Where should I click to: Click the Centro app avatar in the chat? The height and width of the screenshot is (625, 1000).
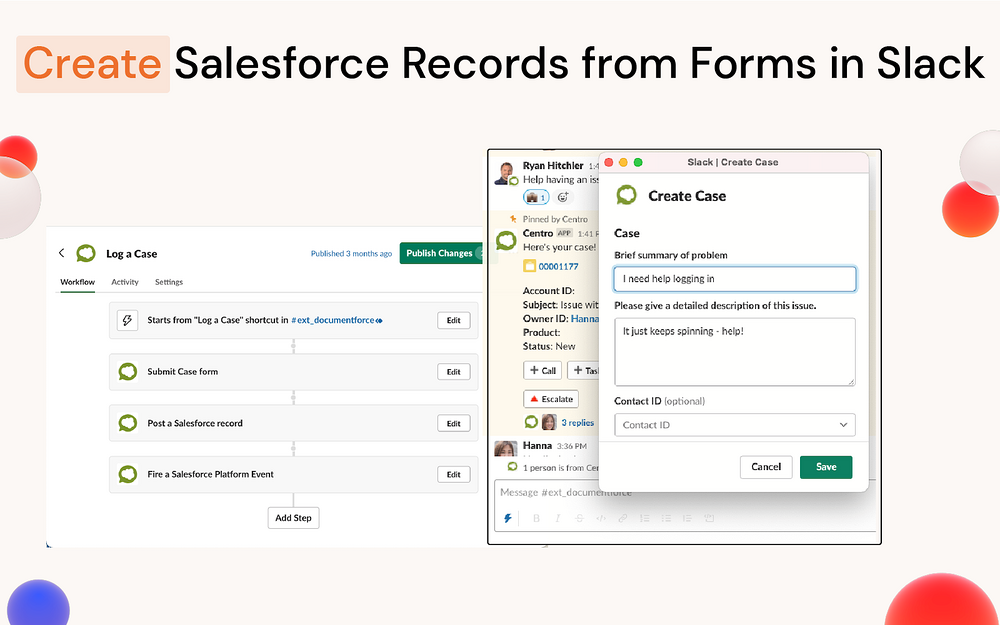506,240
